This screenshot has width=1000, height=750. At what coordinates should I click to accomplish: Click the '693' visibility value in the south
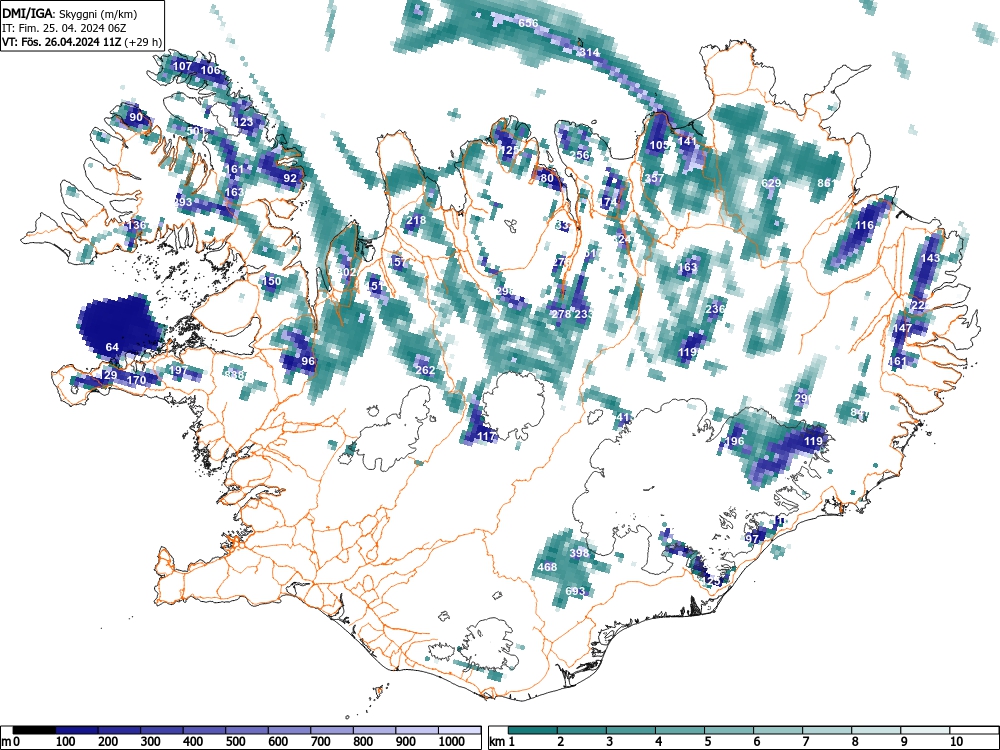[x=575, y=591]
